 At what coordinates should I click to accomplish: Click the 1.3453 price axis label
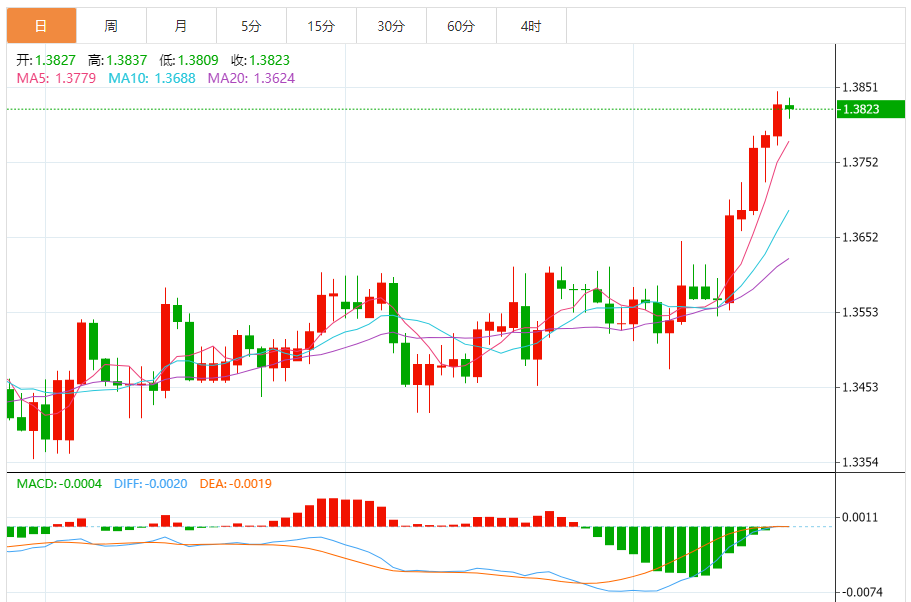pyautogui.click(x=860, y=387)
